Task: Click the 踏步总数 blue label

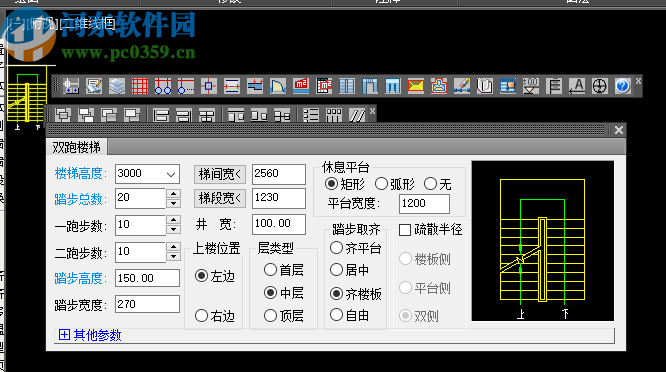Action: click(81, 199)
